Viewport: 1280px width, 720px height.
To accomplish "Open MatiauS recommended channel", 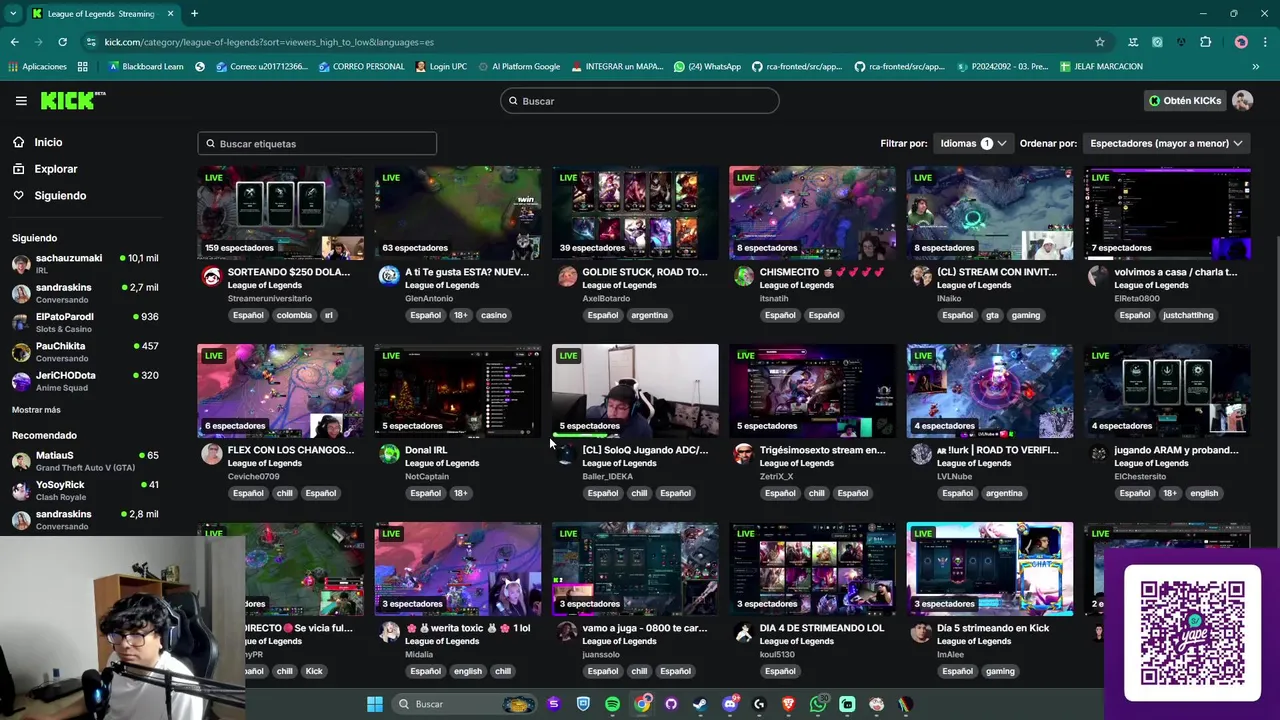I will coord(85,461).
